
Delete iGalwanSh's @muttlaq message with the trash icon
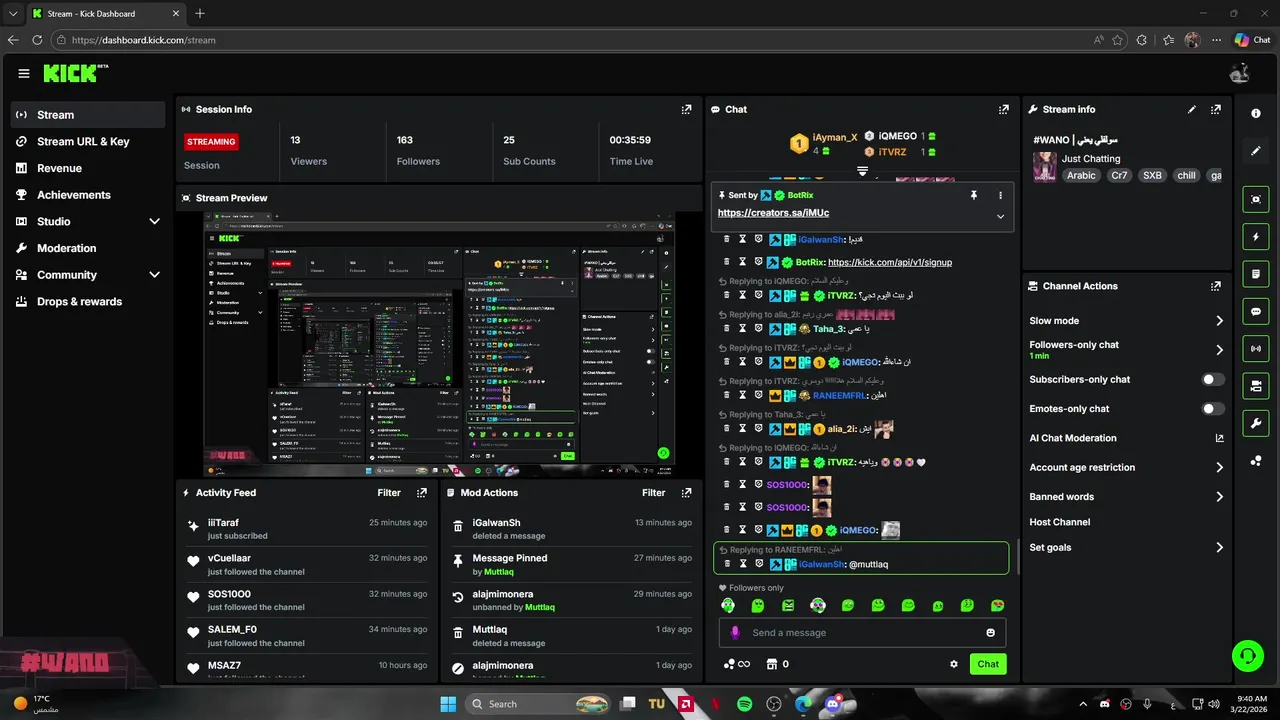727,564
